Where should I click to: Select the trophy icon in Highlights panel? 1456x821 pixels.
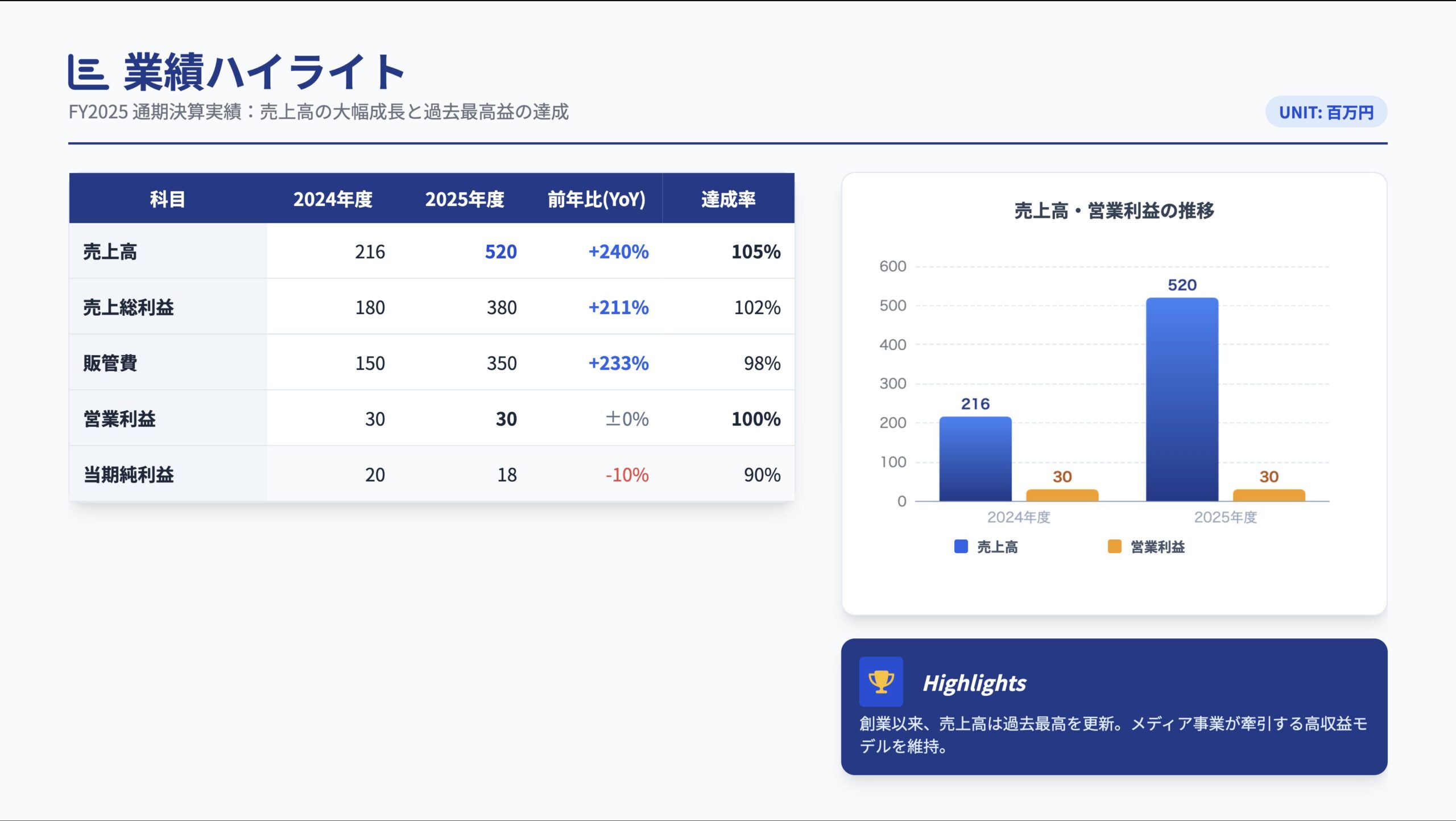point(880,680)
